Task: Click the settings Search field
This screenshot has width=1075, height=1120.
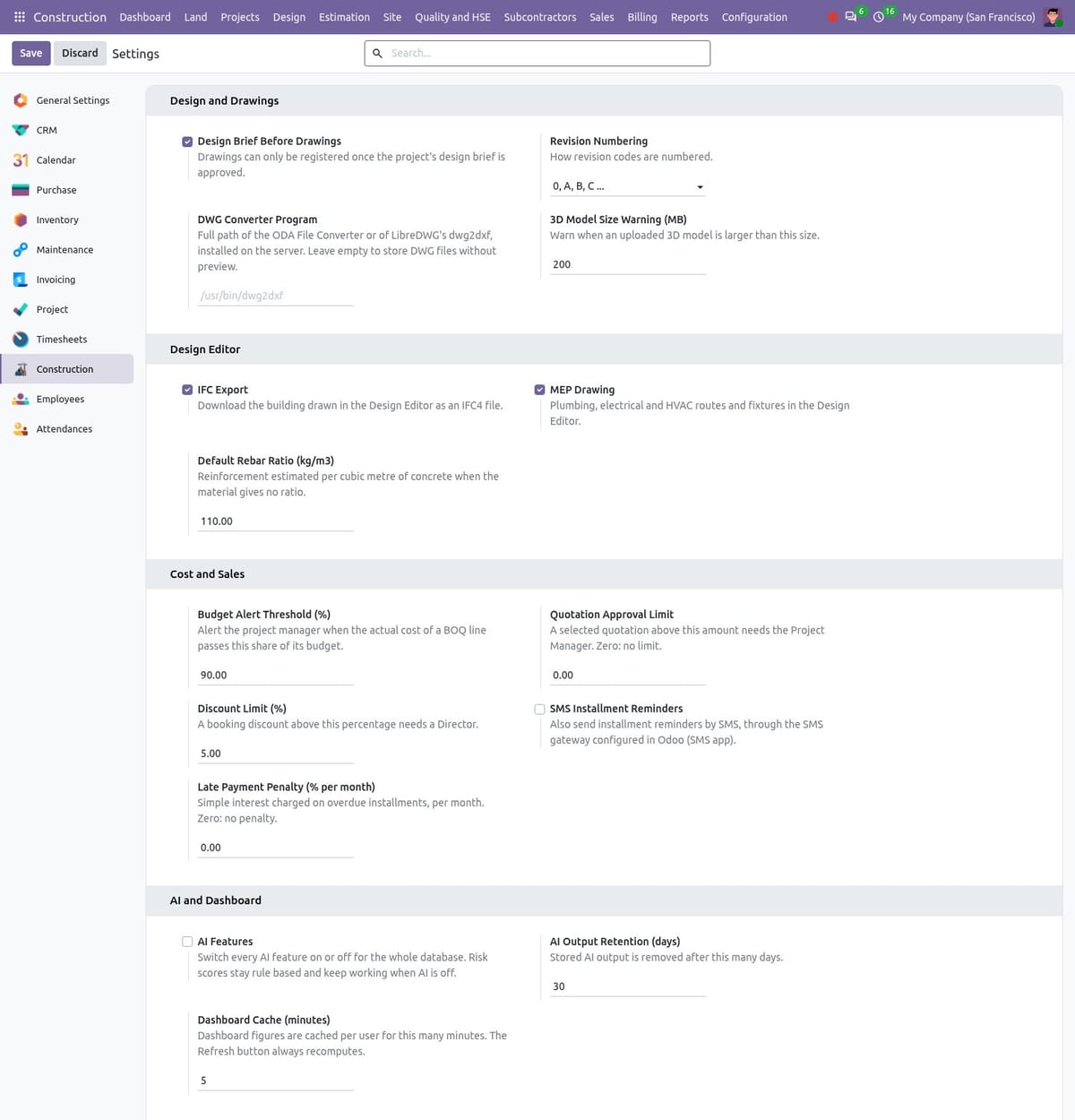Action: [x=537, y=54]
